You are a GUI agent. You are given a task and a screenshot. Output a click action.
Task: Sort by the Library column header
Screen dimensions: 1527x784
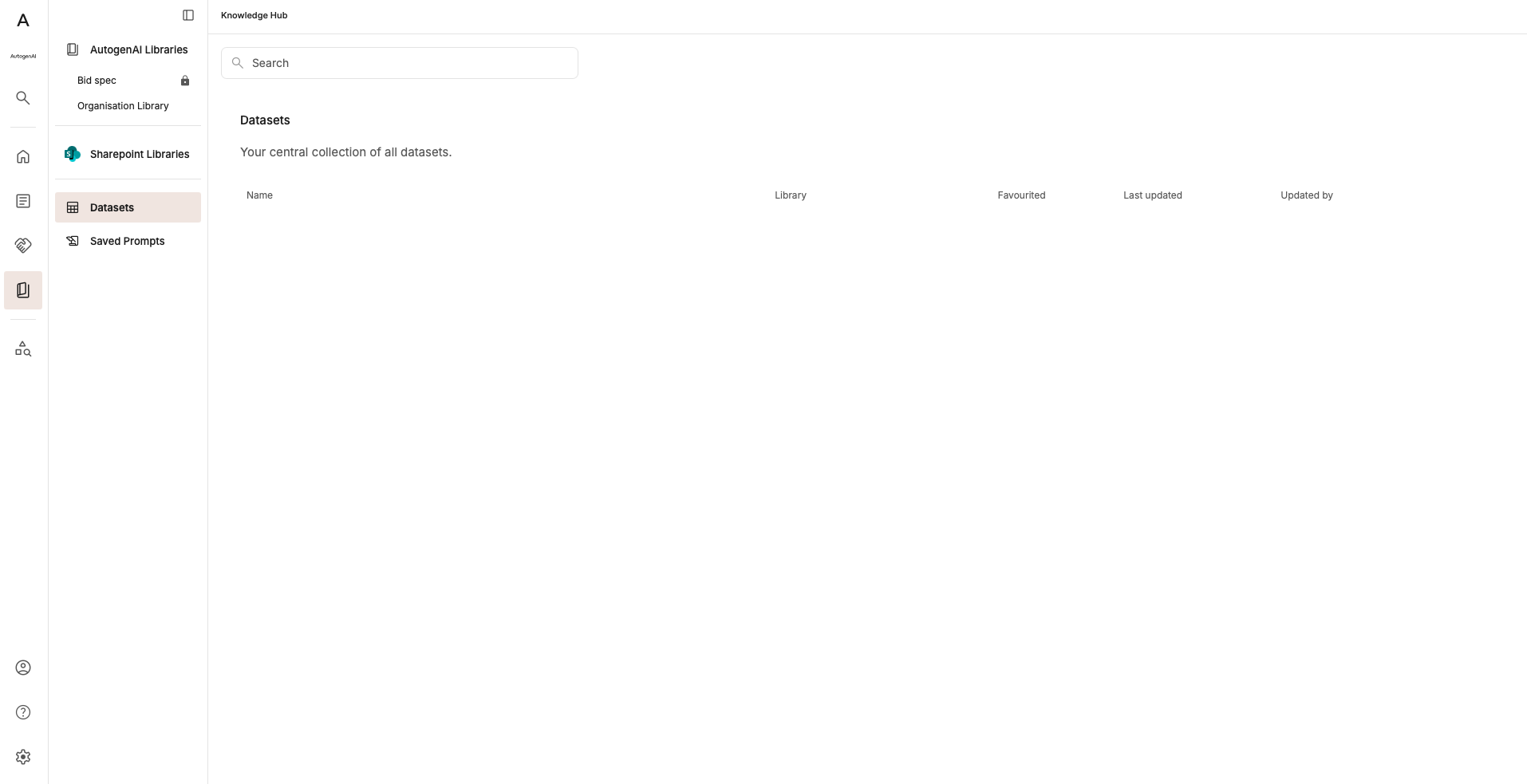coord(791,195)
